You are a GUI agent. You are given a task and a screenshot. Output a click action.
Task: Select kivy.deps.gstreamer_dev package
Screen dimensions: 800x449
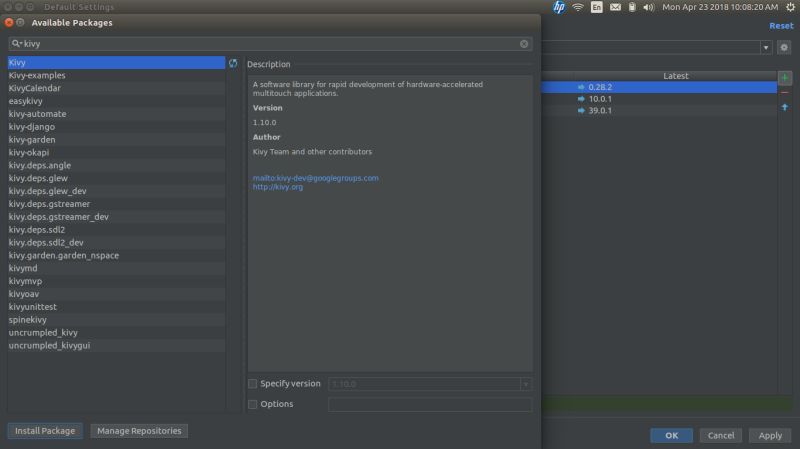pyautogui.click(x=116, y=216)
